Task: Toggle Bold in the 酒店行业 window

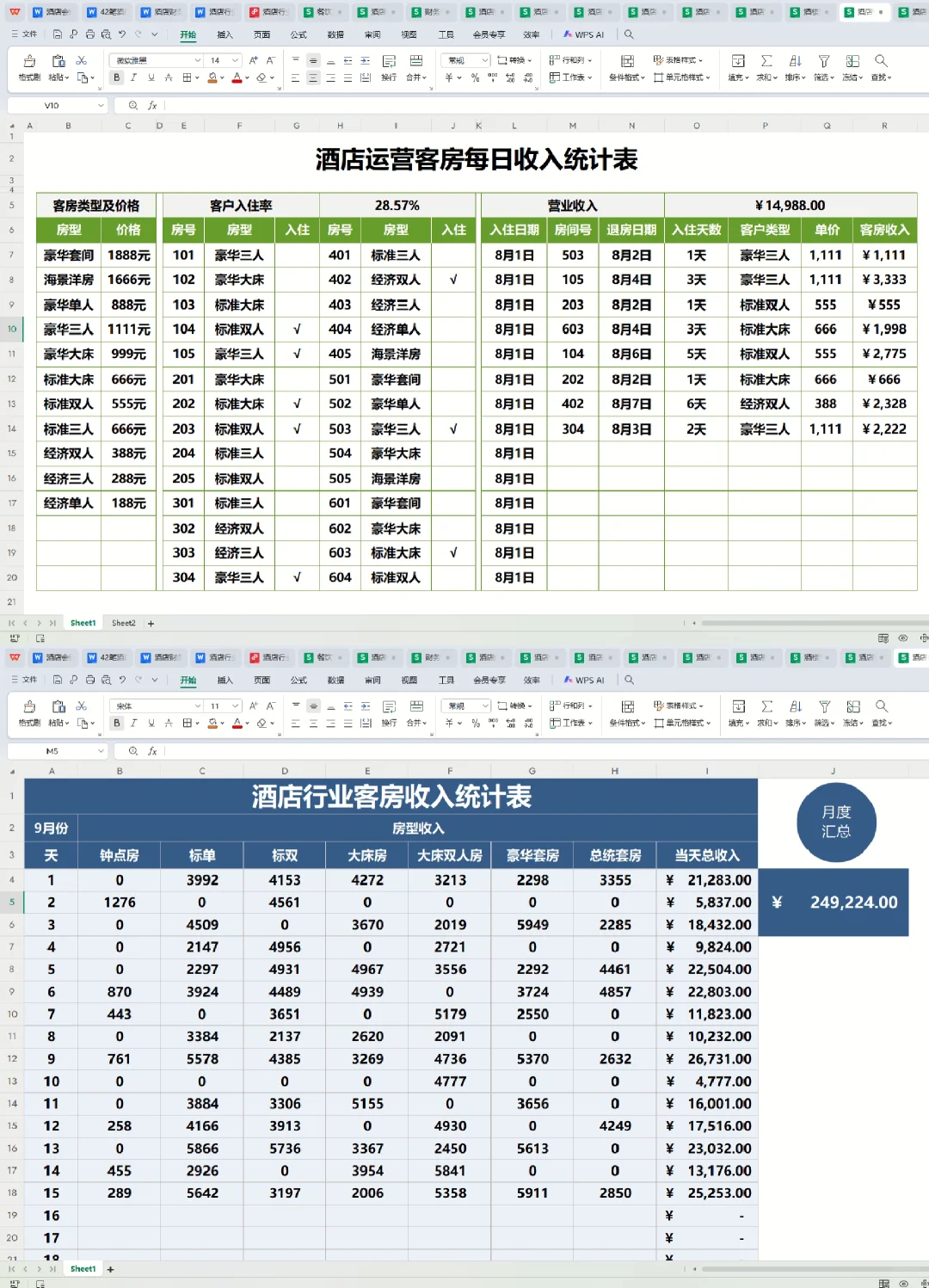Action: pos(117,723)
